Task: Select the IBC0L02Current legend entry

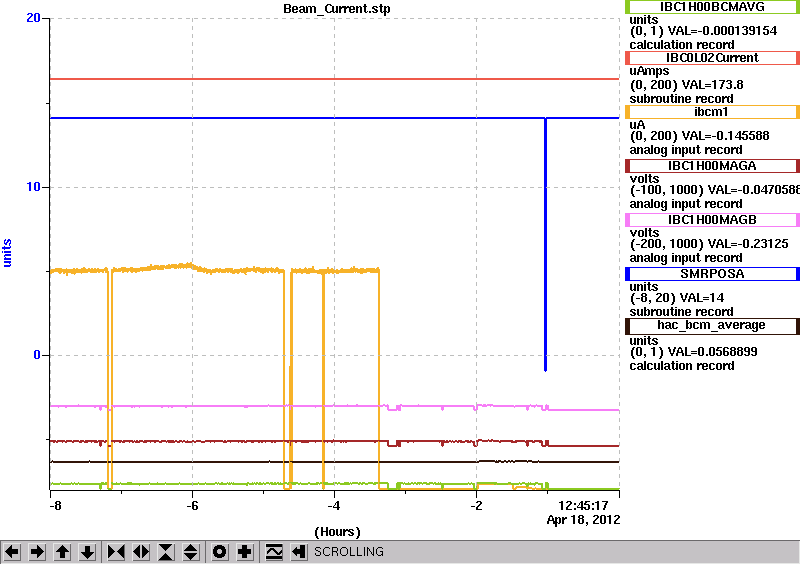Action: point(712,58)
